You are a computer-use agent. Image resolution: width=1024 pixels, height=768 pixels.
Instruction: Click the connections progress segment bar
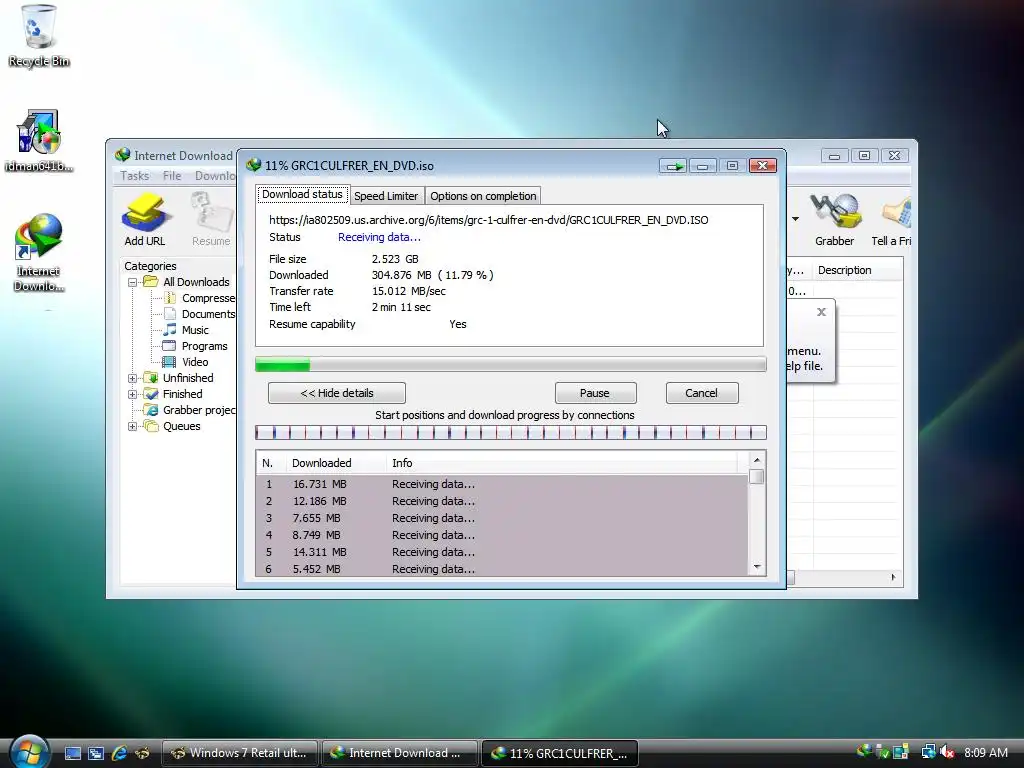point(511,432)
